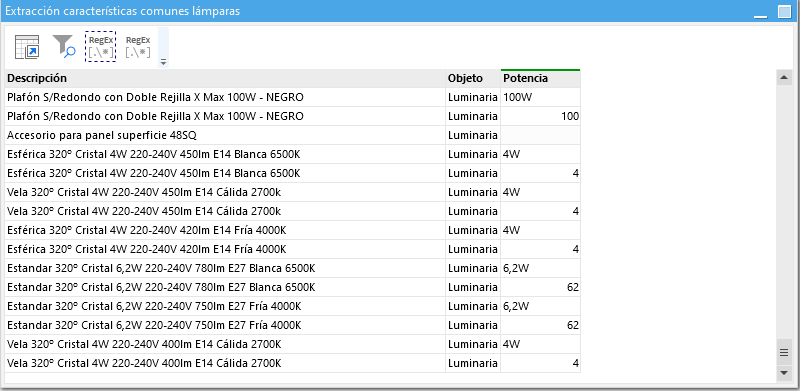The height and width of the screenshot is (391, 800).
Task: Select Vela 450lm Cálida 2700k 4W row
Action: [293, 192]
